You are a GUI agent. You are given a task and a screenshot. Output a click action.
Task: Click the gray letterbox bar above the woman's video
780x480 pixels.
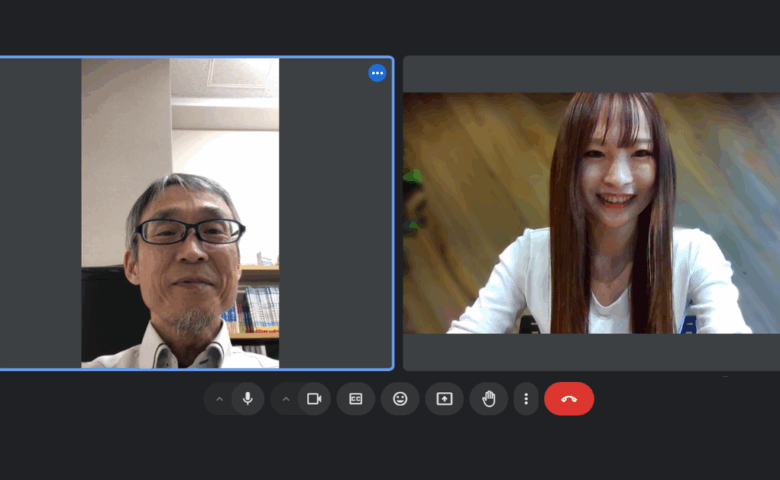click(590, 74)
